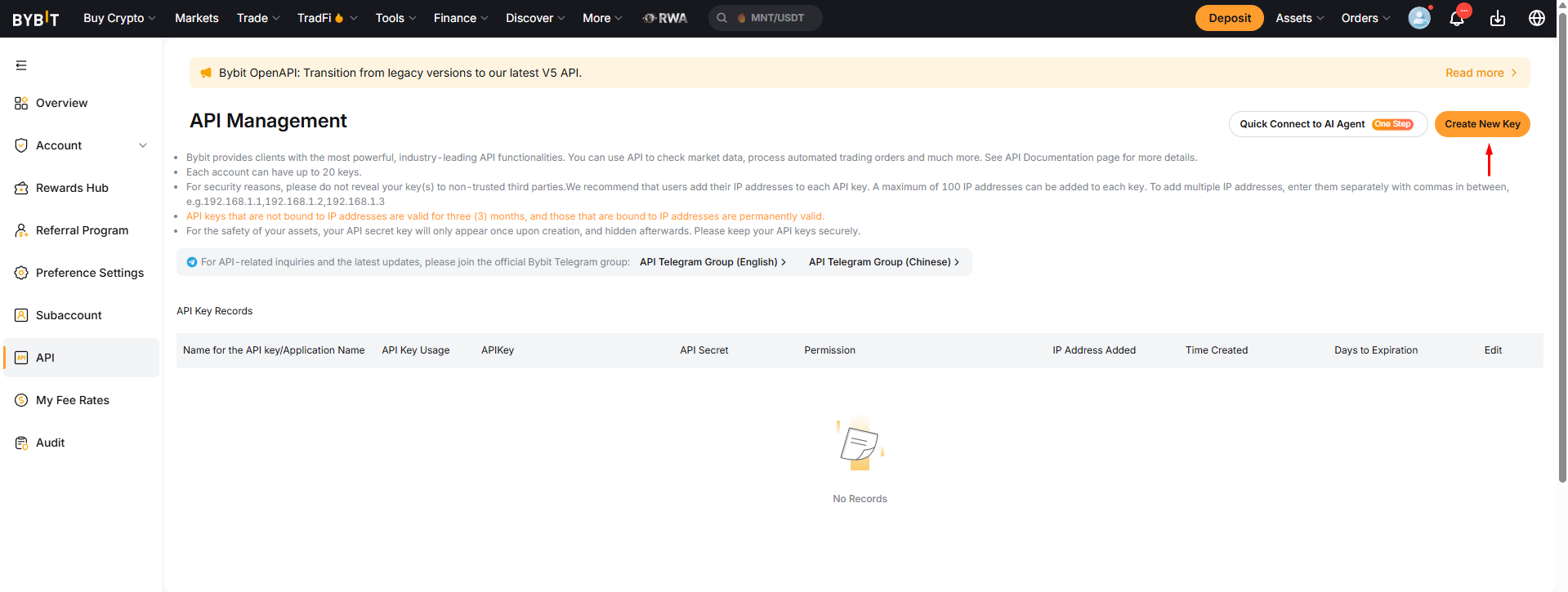Open Read more announcement link
This screenshot has height=592, width=1568.
point(1481,73)
